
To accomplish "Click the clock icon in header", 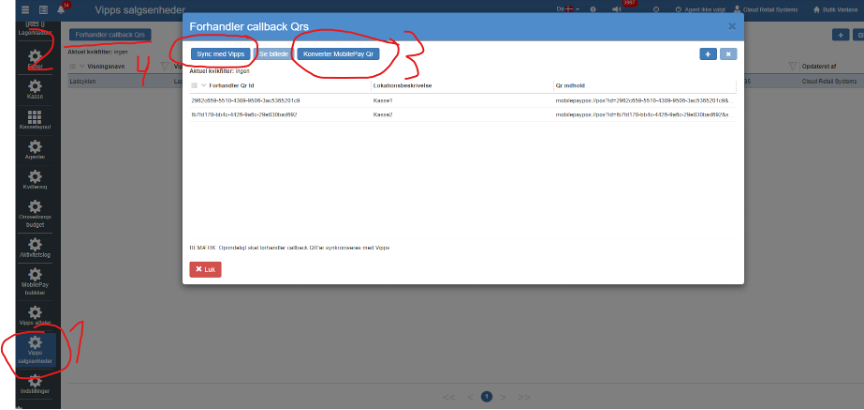I will tap(656, 10).
